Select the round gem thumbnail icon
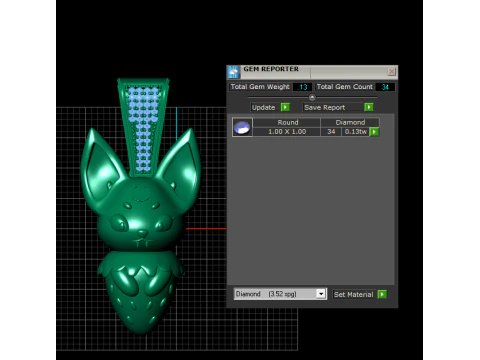The height and width of the screenshot is (360, 480). point(242,127)
